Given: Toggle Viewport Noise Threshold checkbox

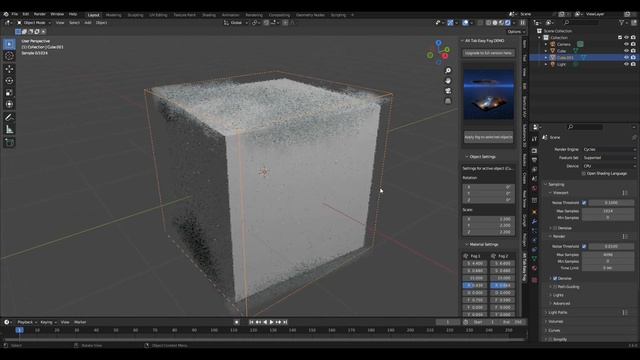Looking at the screenshot, I should pyautogui.click(x=584, y=203).
